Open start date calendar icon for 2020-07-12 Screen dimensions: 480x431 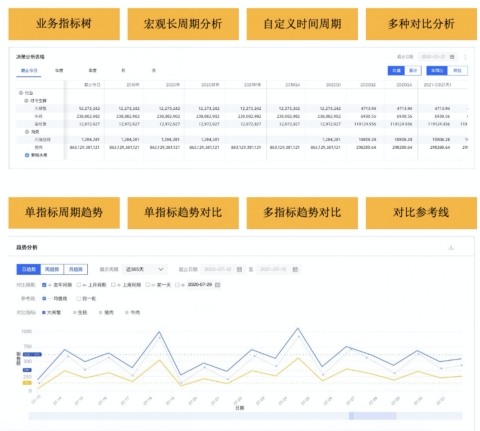click(x=239, y=269)
